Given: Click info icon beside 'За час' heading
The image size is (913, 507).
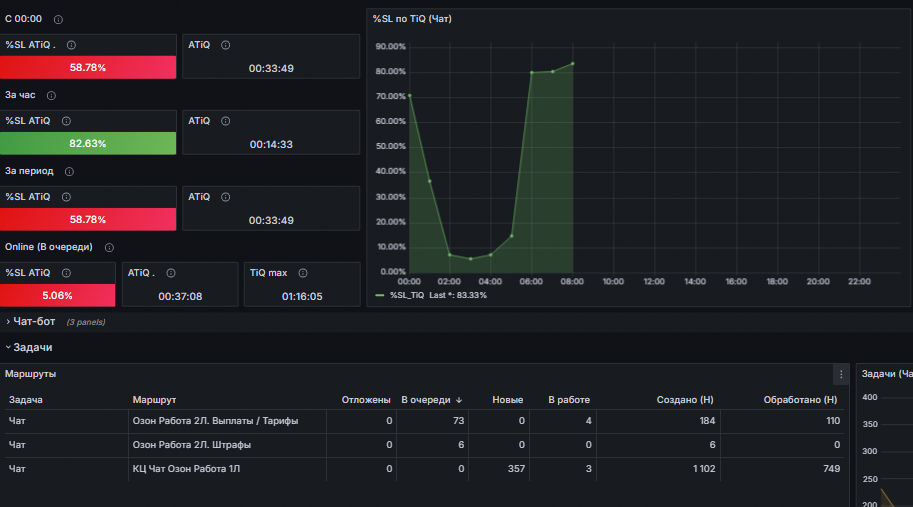Looking at the screenshot, I should 51,95.
